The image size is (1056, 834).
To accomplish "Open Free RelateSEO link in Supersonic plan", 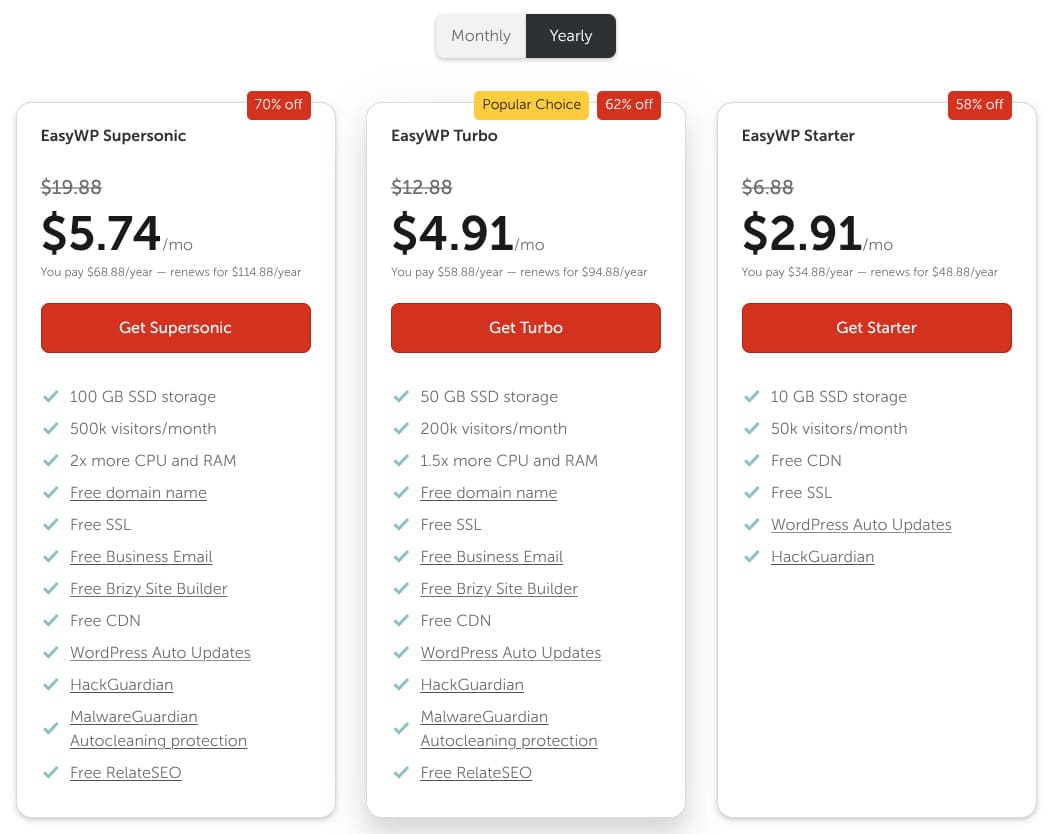I will coord(125,773).
